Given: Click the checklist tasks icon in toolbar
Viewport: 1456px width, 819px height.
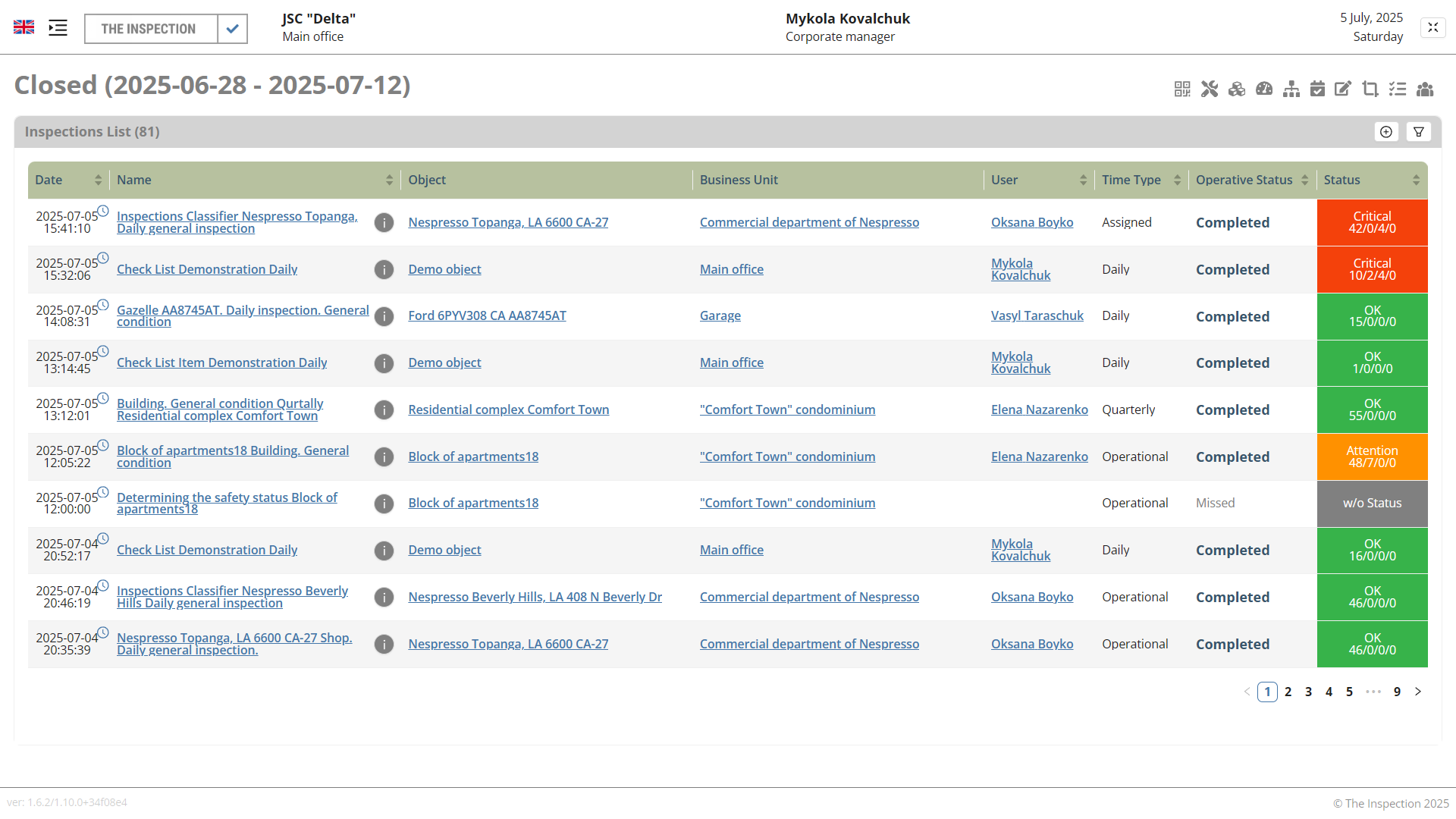Looking at the screenshot, I should pos(1398,89).
